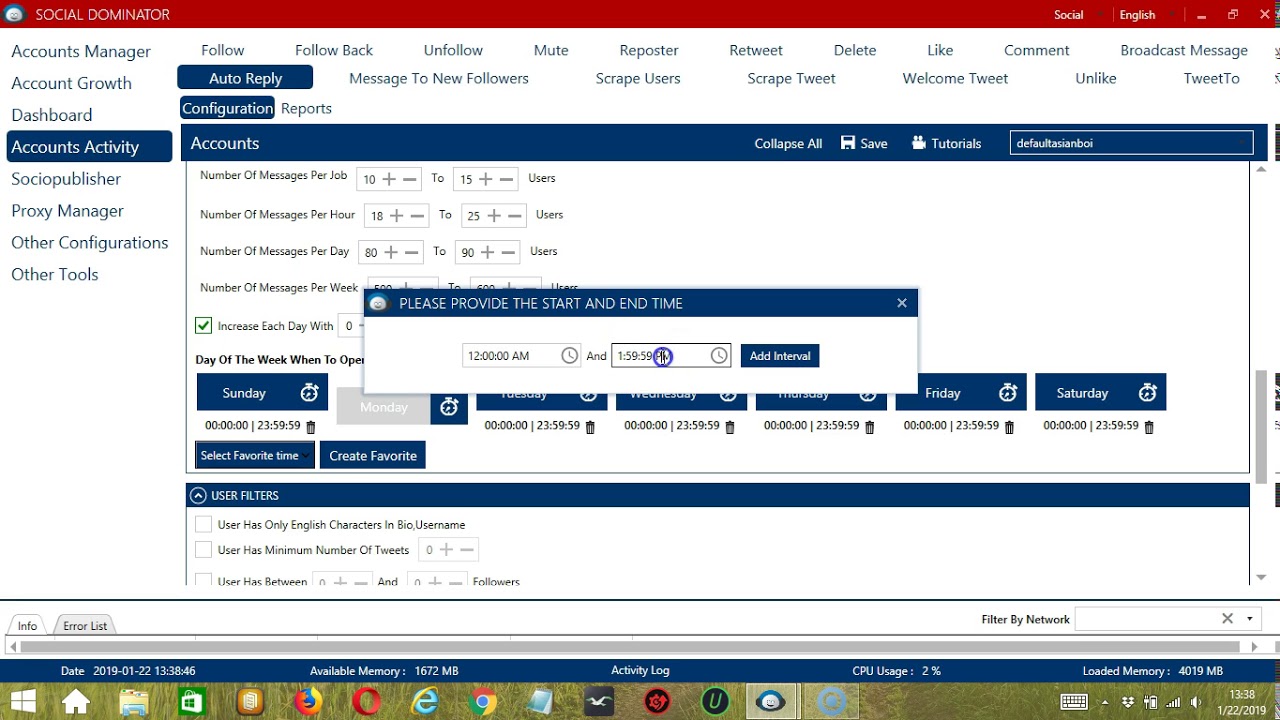Increase Messages Per Job minimum
Image resolution: width=1280 pixels, height=720 pixels.
pos(389,179)
